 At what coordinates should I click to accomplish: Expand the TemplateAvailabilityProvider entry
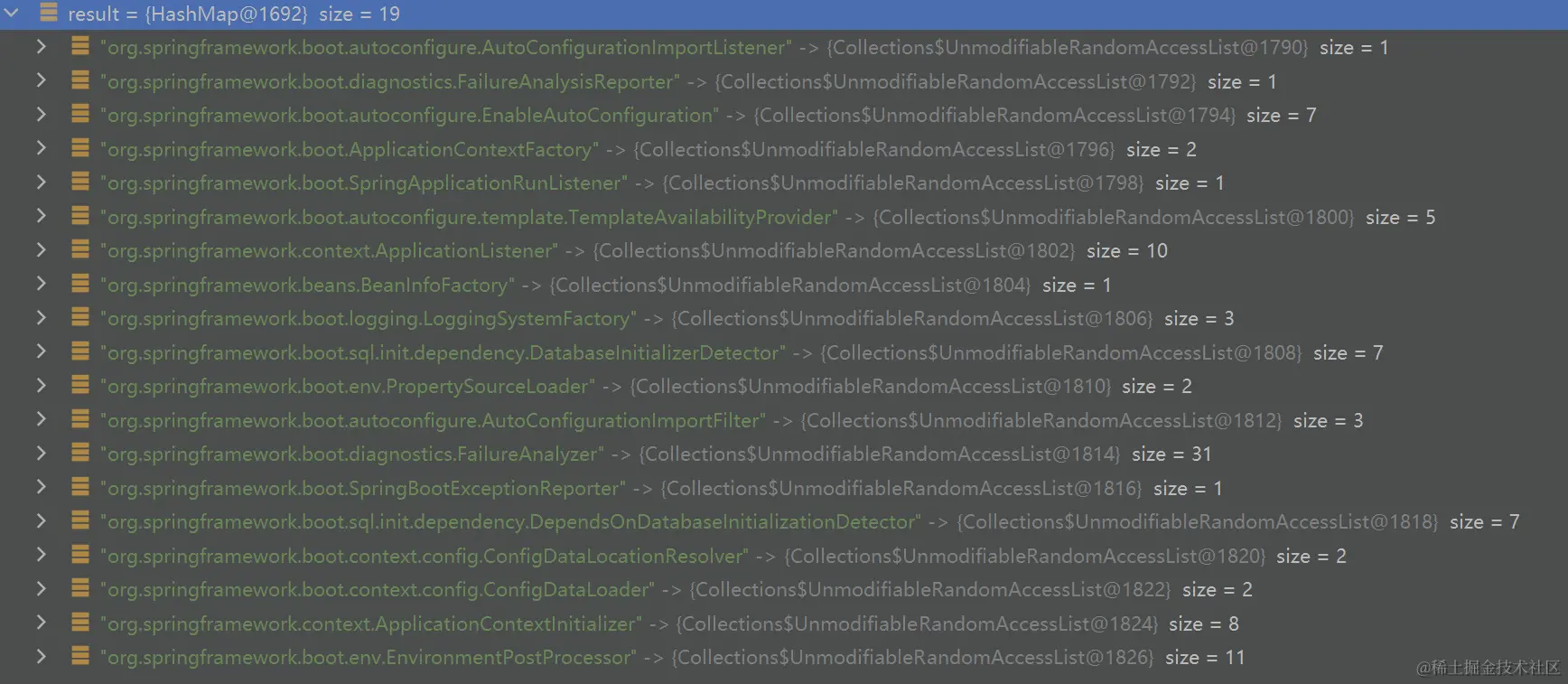point(41,216)
